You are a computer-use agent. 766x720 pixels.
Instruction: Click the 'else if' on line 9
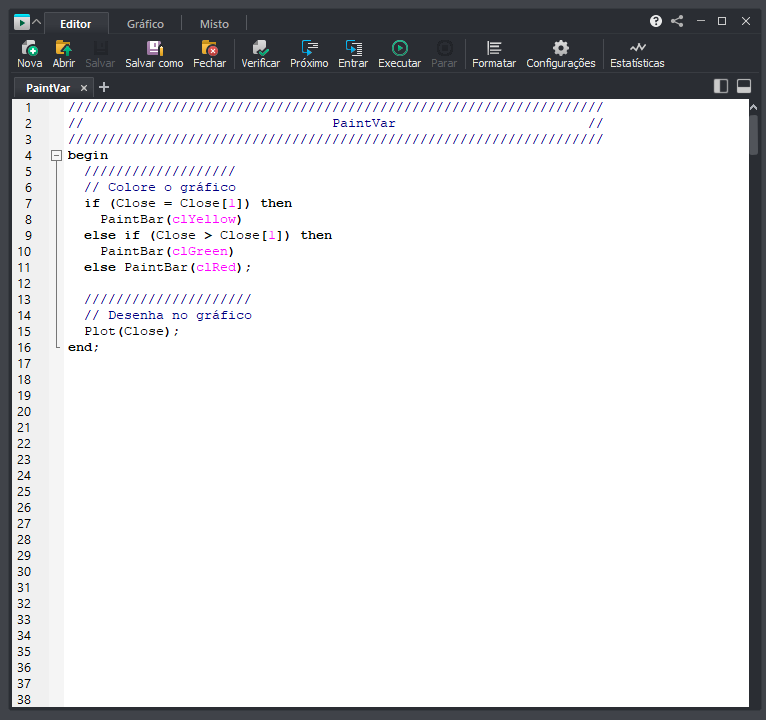[x=112, y=235]
